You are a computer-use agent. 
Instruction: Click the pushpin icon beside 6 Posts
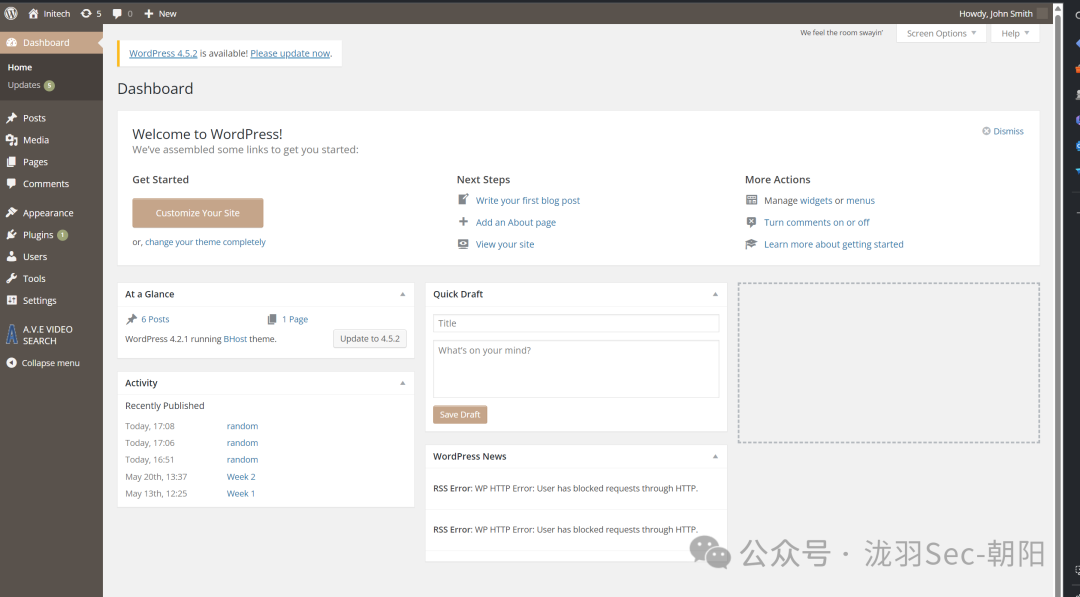click(x=132, y=319)
